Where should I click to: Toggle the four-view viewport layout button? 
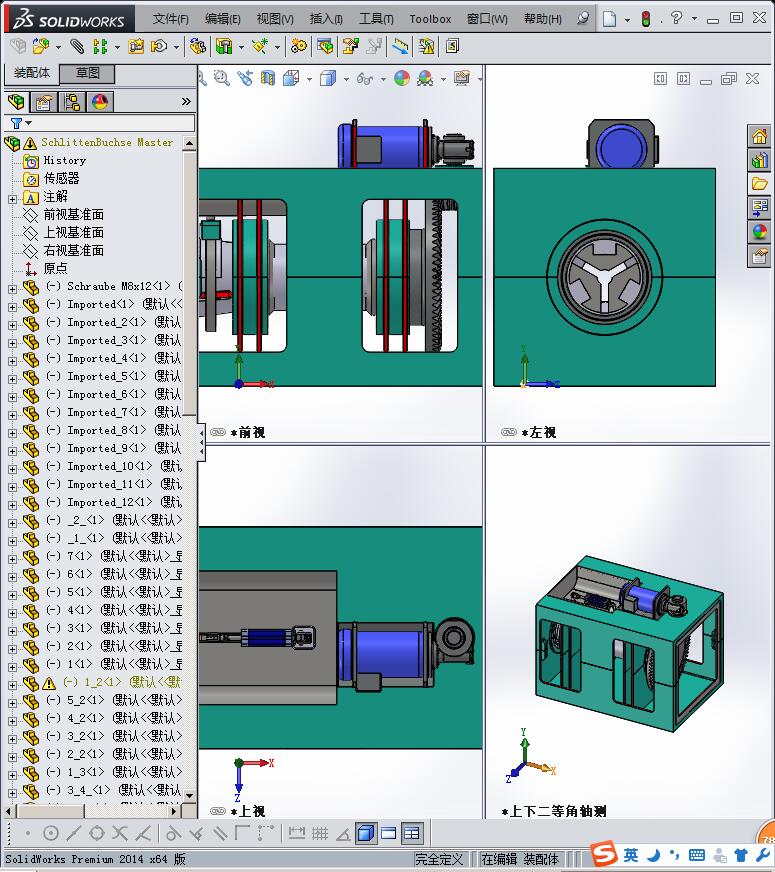point(411,833)
